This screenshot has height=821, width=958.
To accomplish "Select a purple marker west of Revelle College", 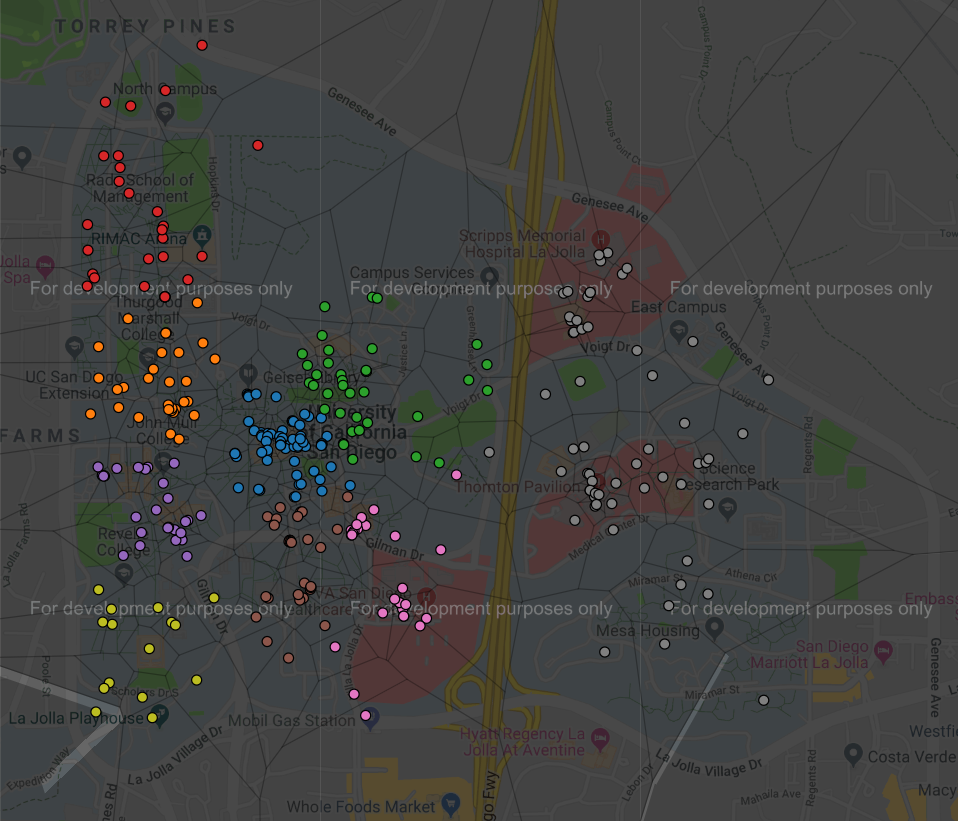I will coord(99,468).
